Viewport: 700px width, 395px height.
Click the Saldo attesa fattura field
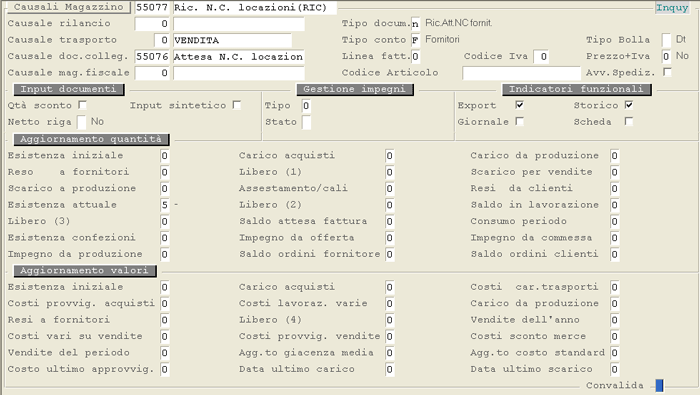390,221
